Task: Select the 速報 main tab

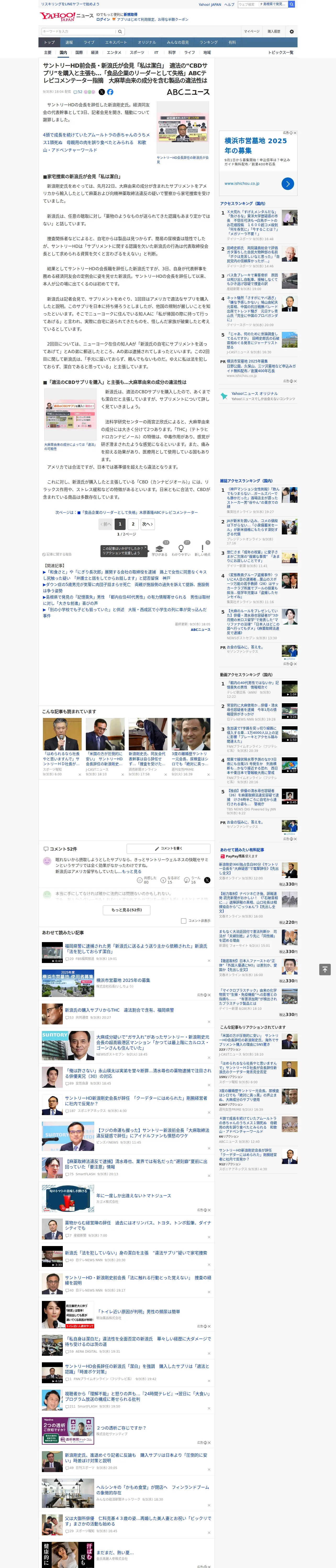Action: tap(69, 43)
